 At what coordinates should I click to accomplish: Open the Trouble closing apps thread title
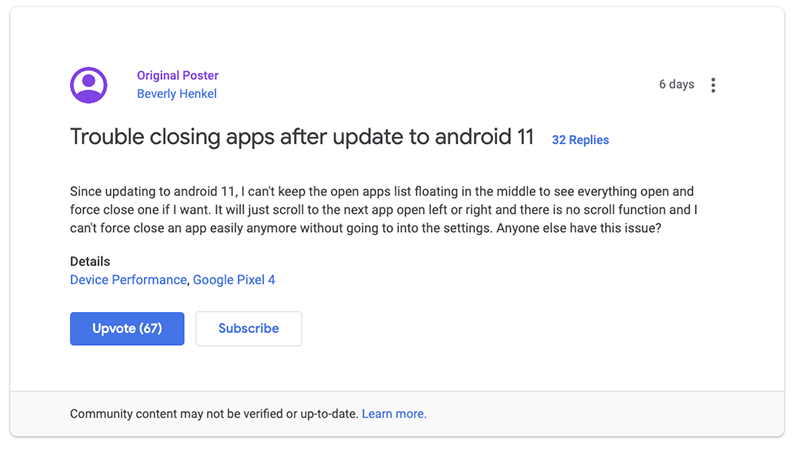(302, 137)
